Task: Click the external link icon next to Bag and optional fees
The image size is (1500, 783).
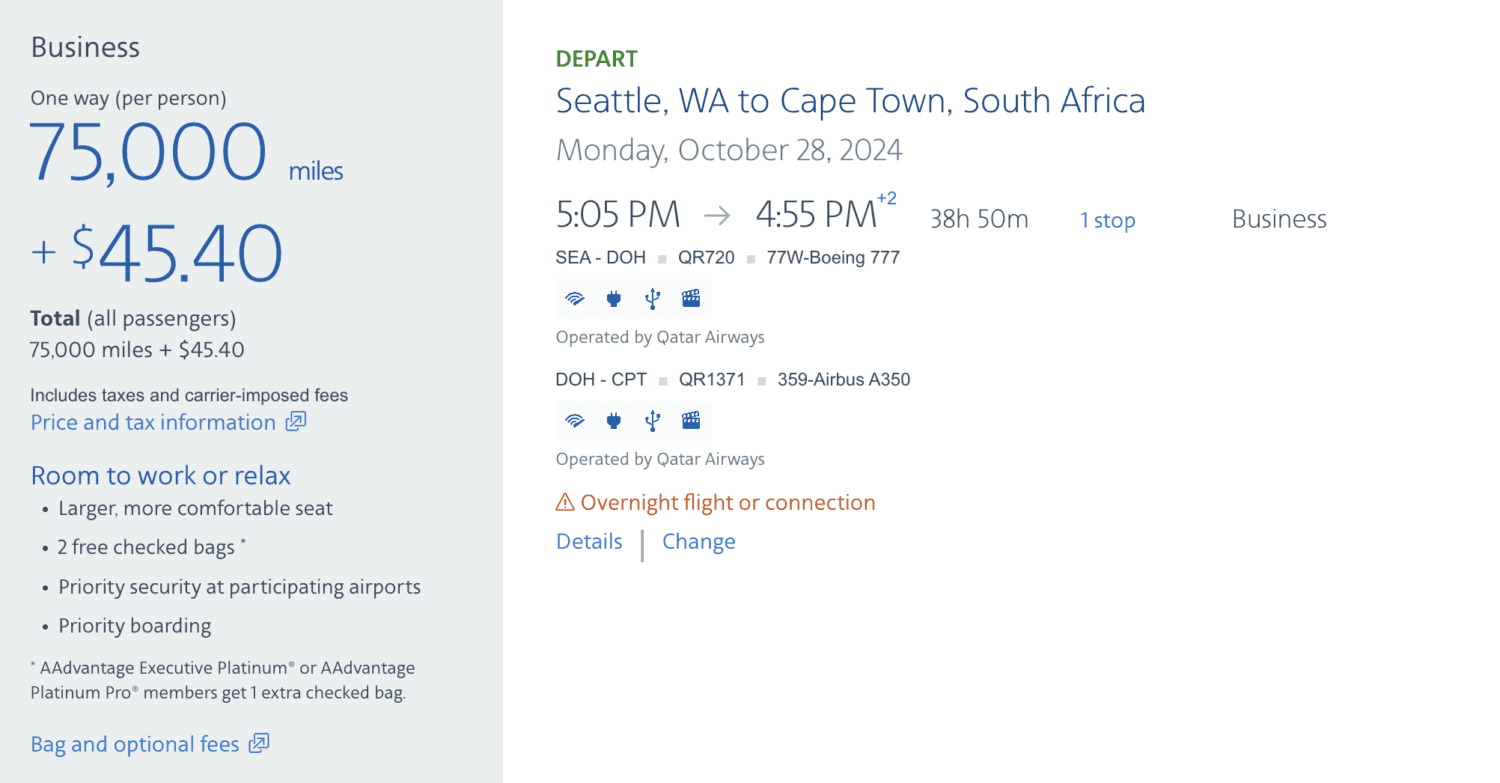Action: click(258, 744)
